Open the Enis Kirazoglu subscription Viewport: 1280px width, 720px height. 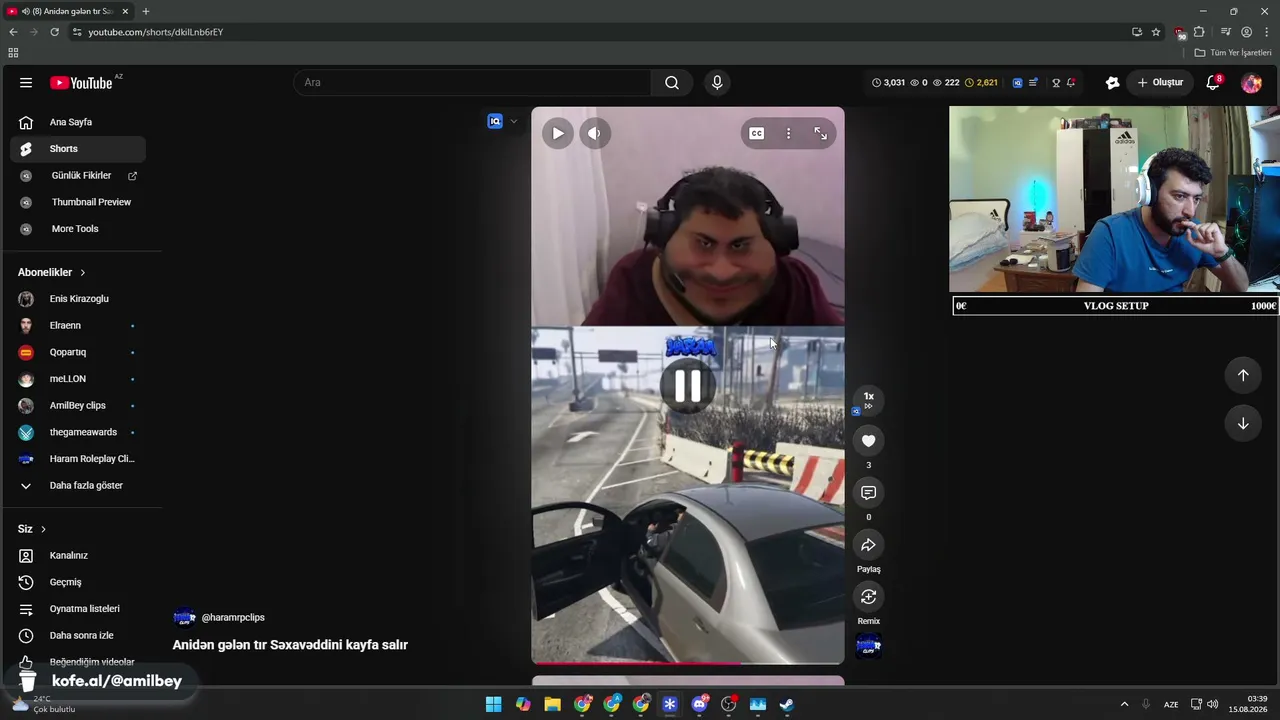[x=78, y=299]
